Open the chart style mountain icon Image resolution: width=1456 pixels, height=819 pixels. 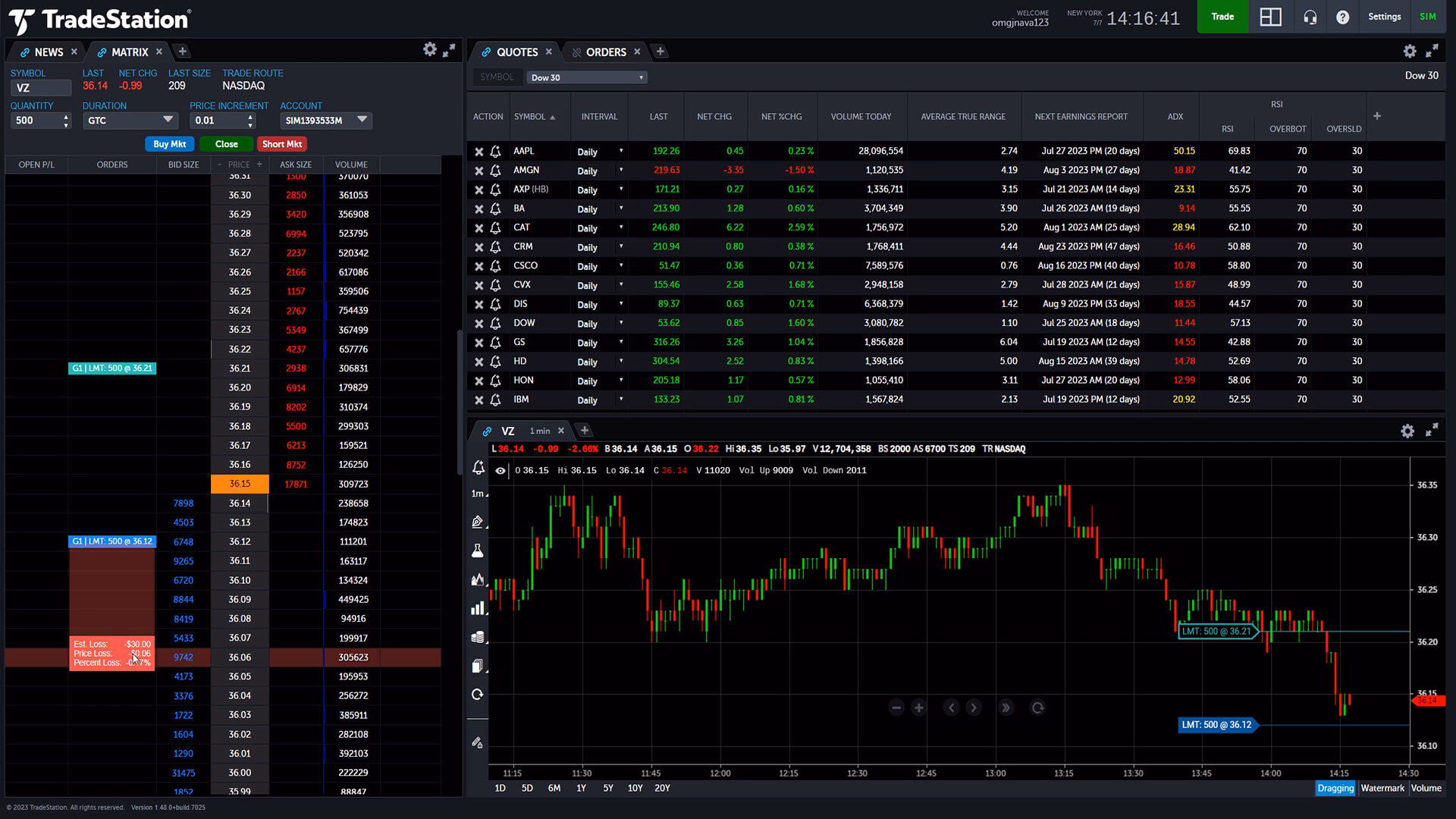coord(477,579)
